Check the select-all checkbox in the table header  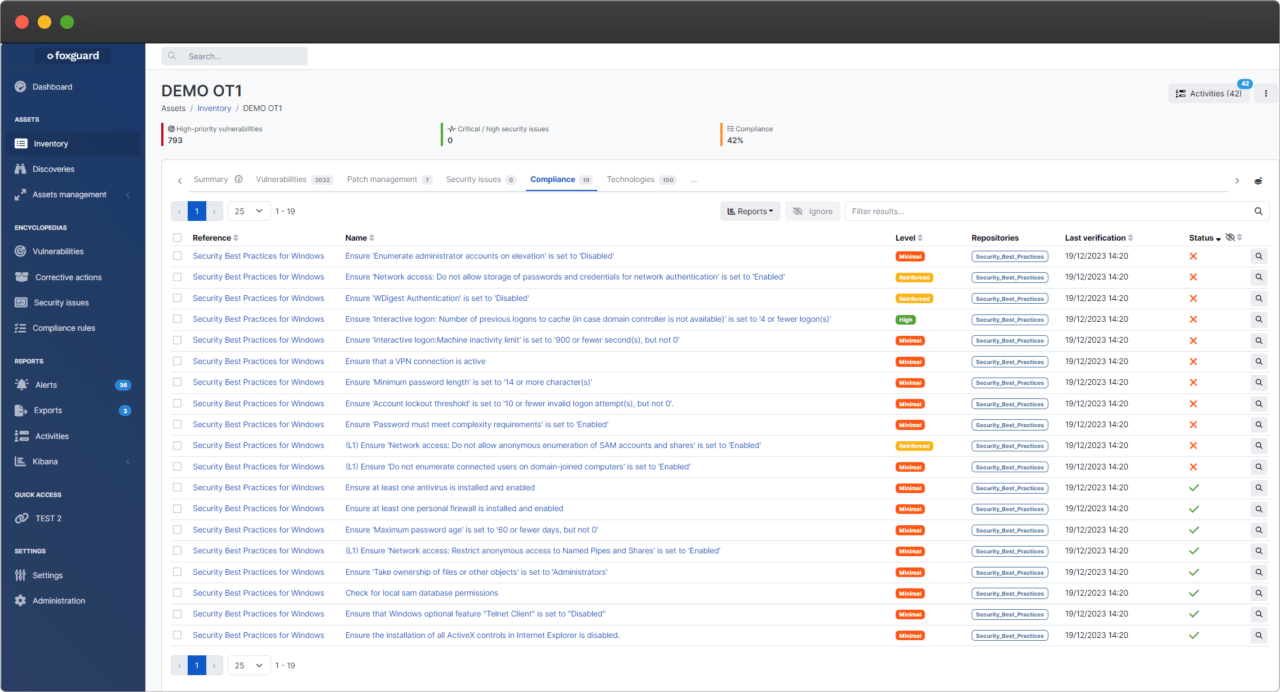click(x=177, y=237)
